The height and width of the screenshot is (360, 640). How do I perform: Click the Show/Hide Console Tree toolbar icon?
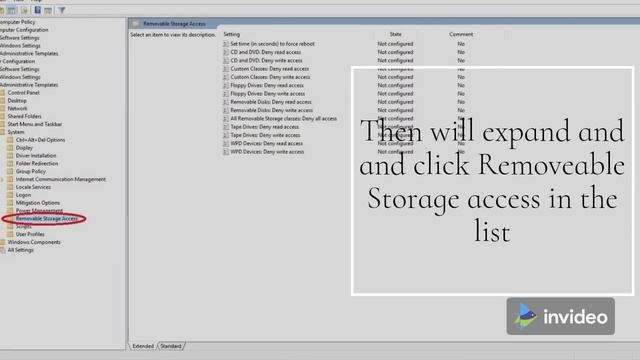(x=12, y=10)
